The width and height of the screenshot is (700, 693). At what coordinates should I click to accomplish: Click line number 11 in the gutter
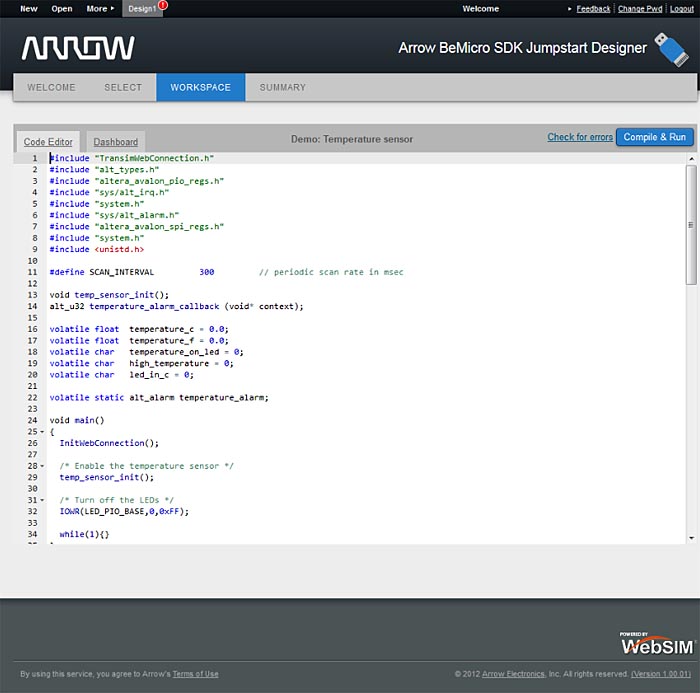click(33, 272)
